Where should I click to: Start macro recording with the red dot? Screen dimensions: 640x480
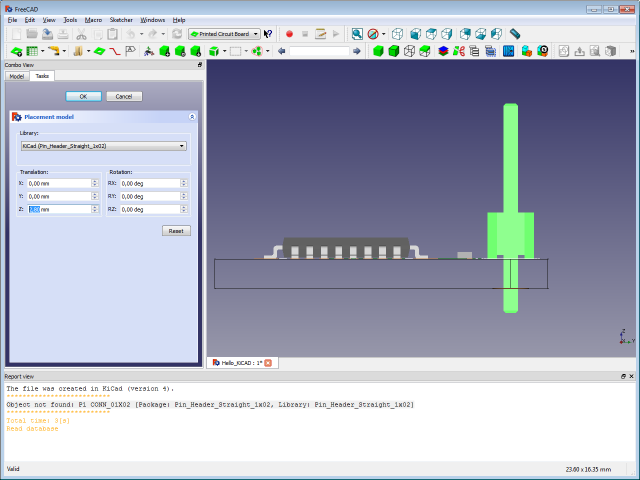289,34
